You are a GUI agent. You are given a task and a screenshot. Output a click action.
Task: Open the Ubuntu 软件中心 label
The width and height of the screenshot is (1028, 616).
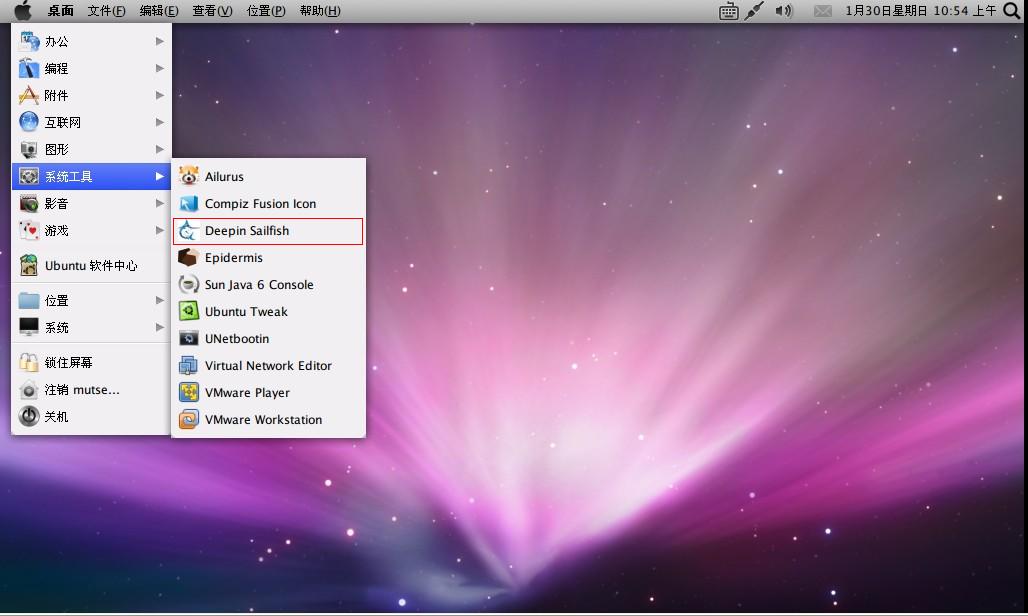[x=91, y=265]
